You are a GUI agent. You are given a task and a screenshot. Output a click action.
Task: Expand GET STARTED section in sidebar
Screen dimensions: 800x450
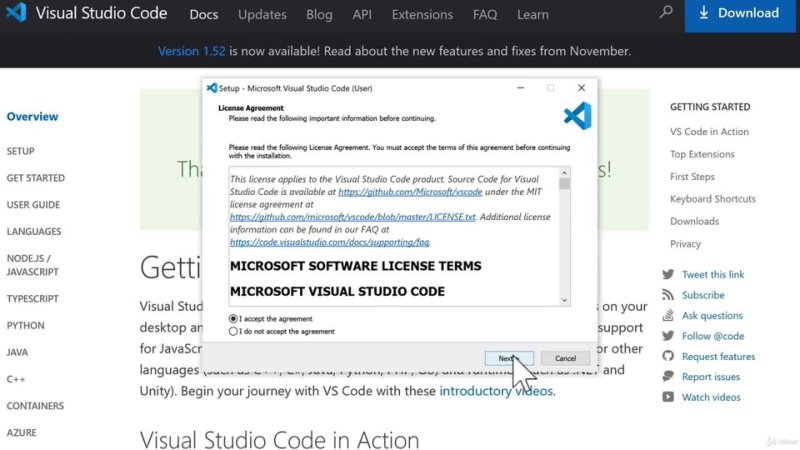point(36,178)
